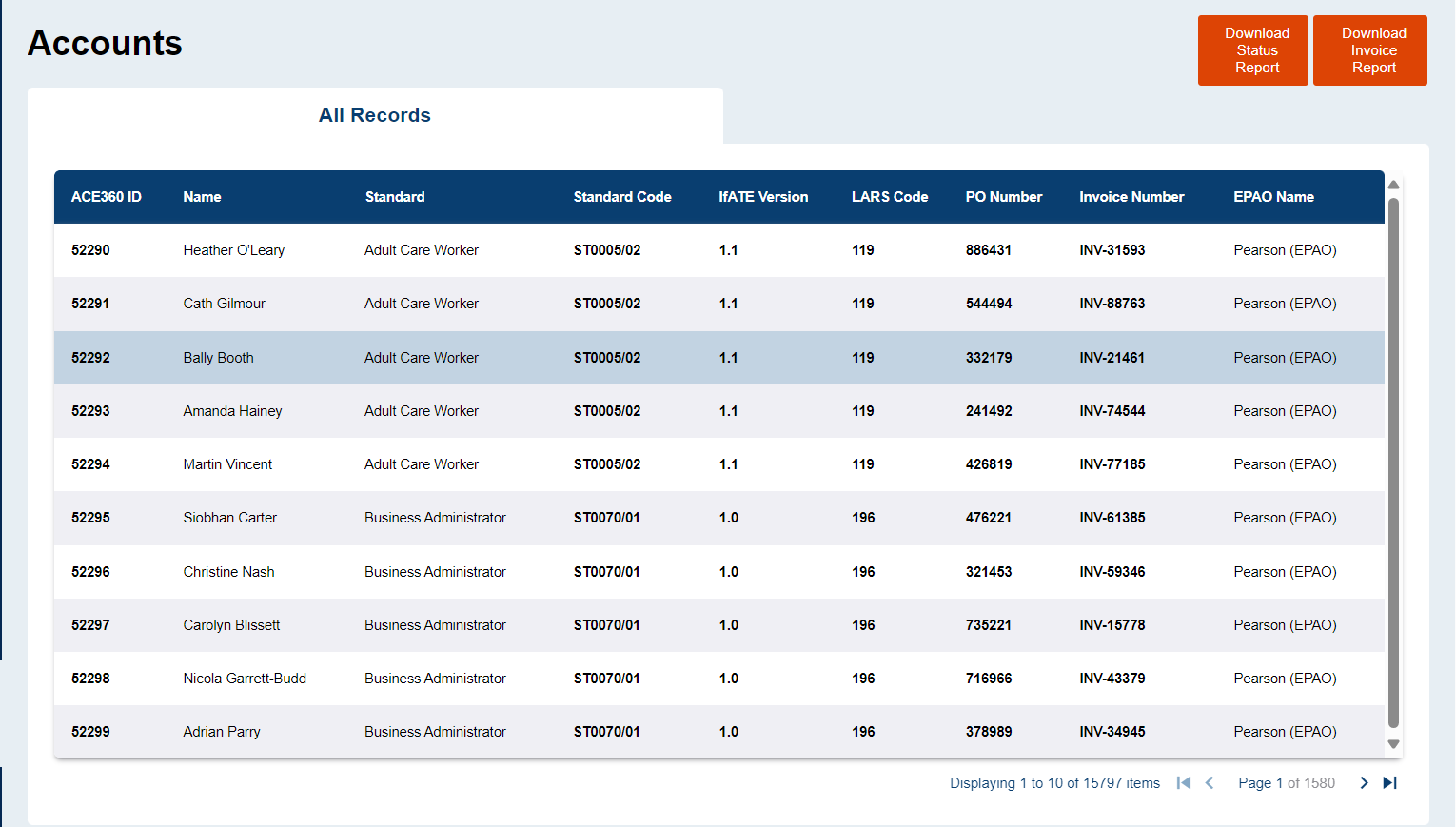Sort by the ACE360 ID column header
The image size is (1456, 827).
coord(107,197)
